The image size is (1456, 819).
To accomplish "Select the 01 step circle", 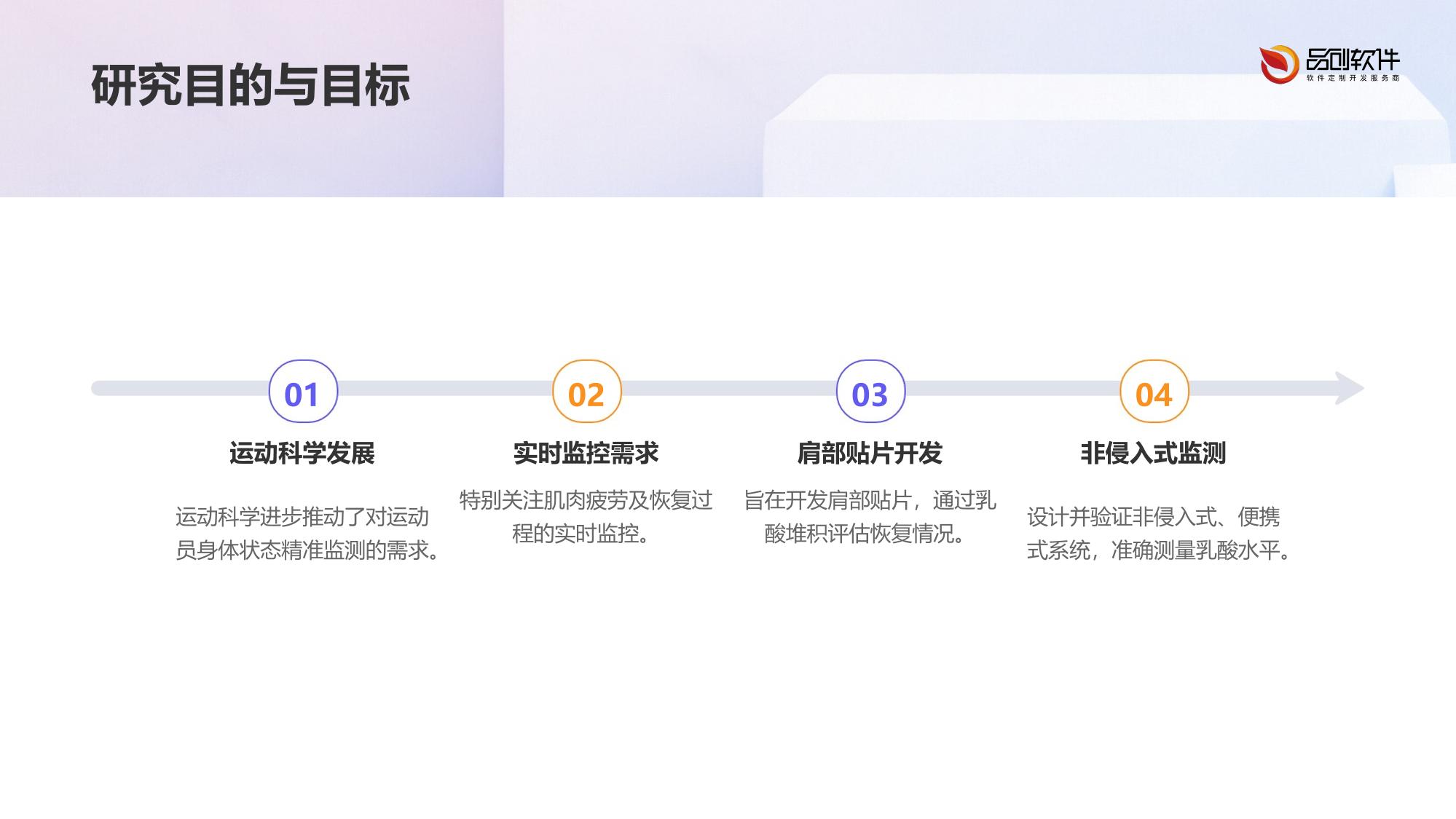I will pyautogui.click(x=303, y=391).
